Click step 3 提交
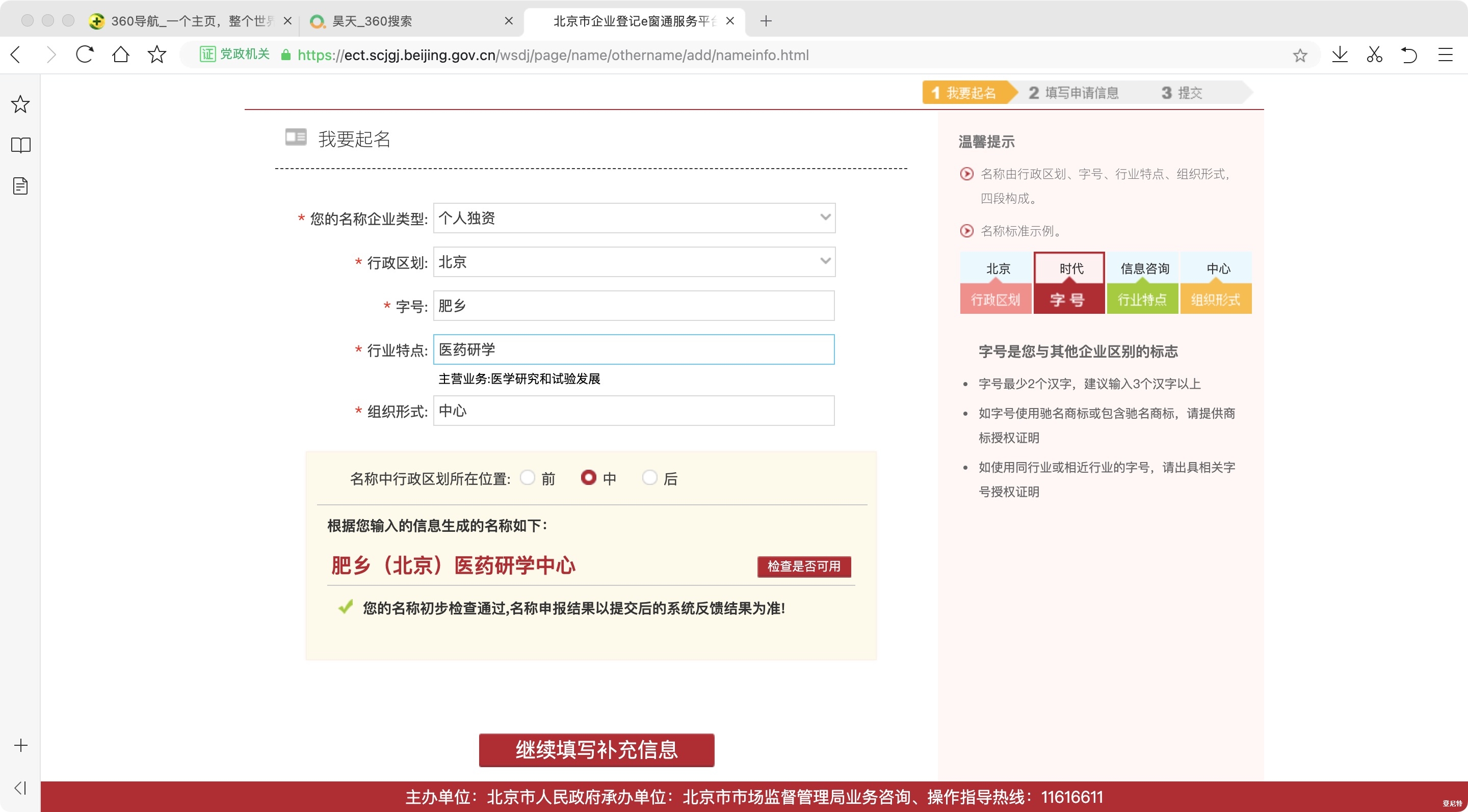Viewport: 1468px width, 812px height. 1183,93
